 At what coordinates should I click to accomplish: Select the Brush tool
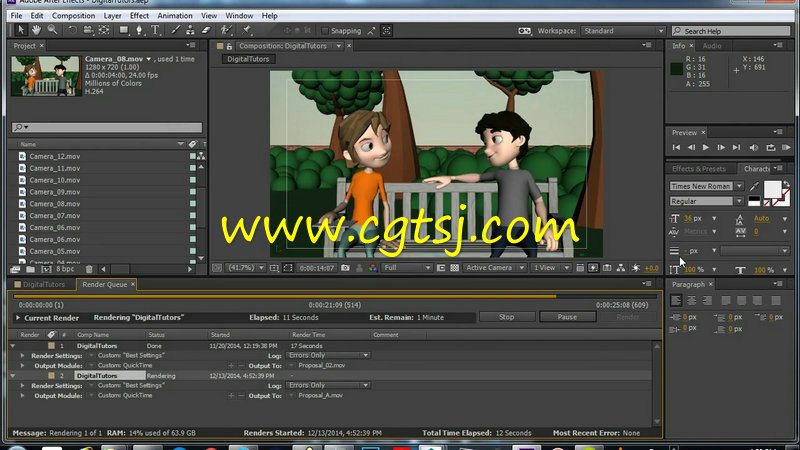pos(175,31)
